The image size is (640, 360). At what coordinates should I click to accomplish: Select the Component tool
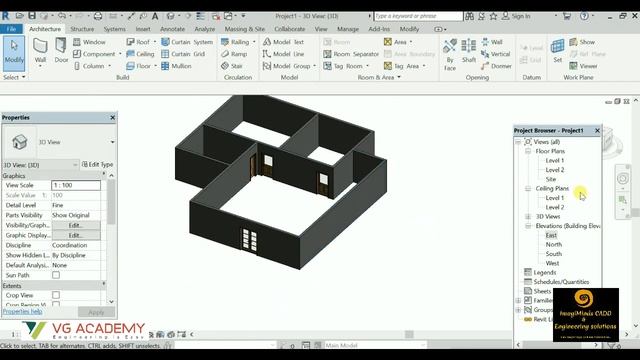96,54
